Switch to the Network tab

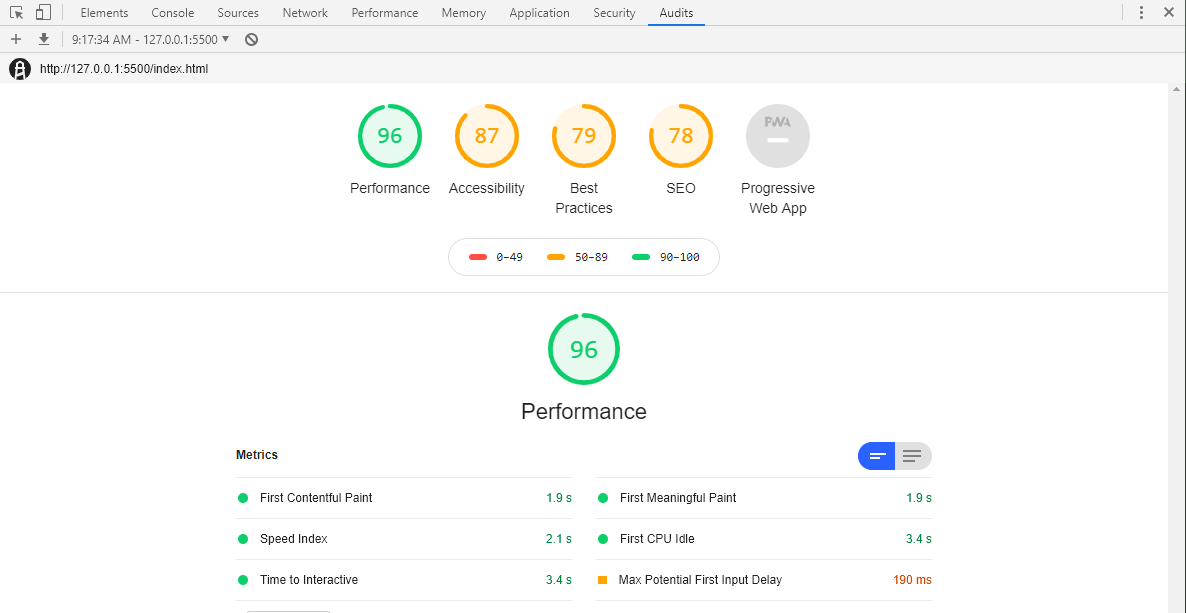point(305,13)
